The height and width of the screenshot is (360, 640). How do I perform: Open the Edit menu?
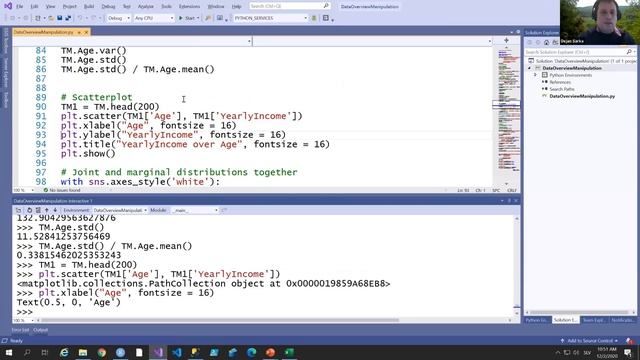(x=34, y=7)
